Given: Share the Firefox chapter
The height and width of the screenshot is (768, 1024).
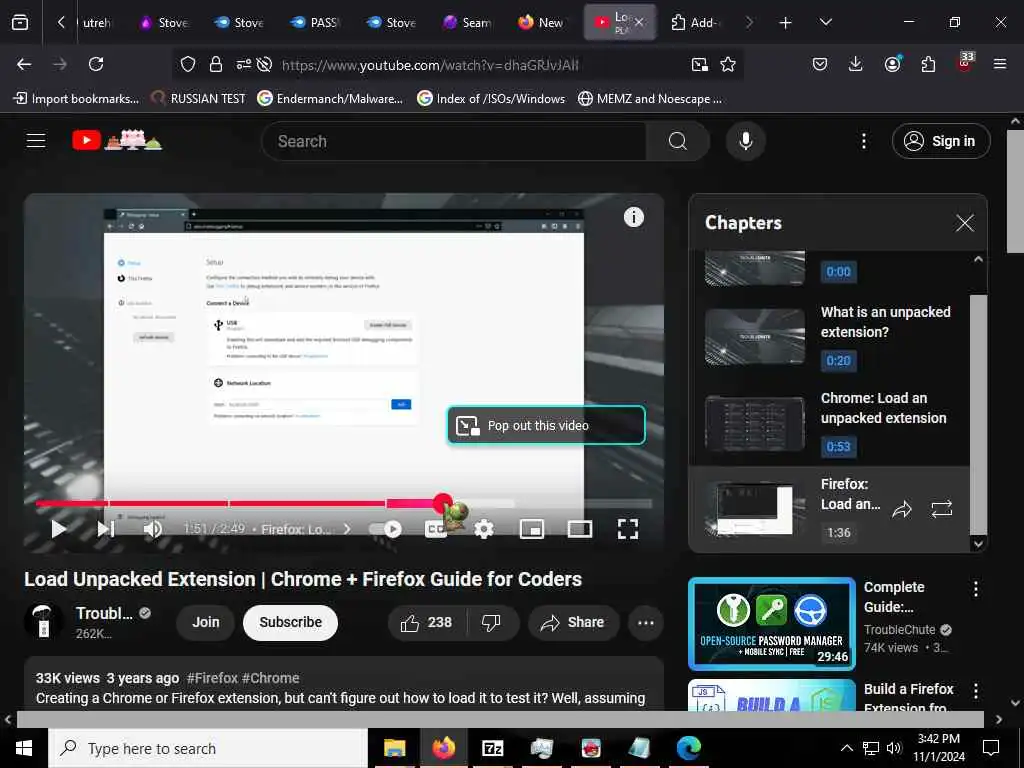Looking at the screenshot, I should point(902,509).
